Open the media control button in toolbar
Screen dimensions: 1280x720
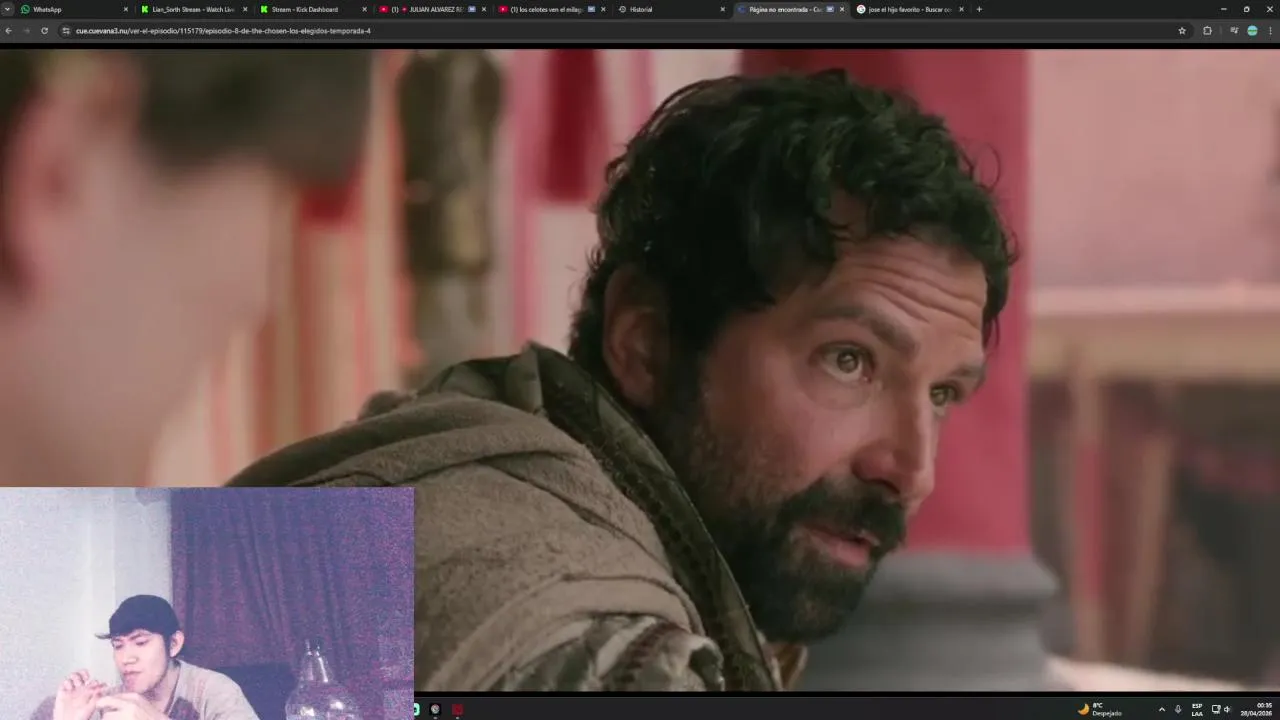[x=1234, y=31]
